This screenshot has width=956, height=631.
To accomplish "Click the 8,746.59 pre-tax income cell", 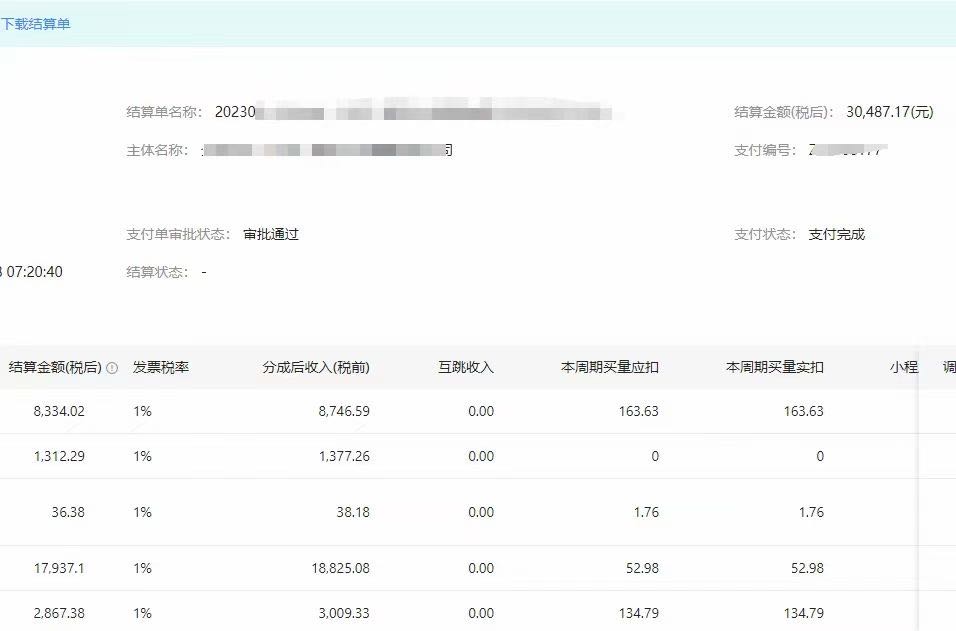I will 342,411.
